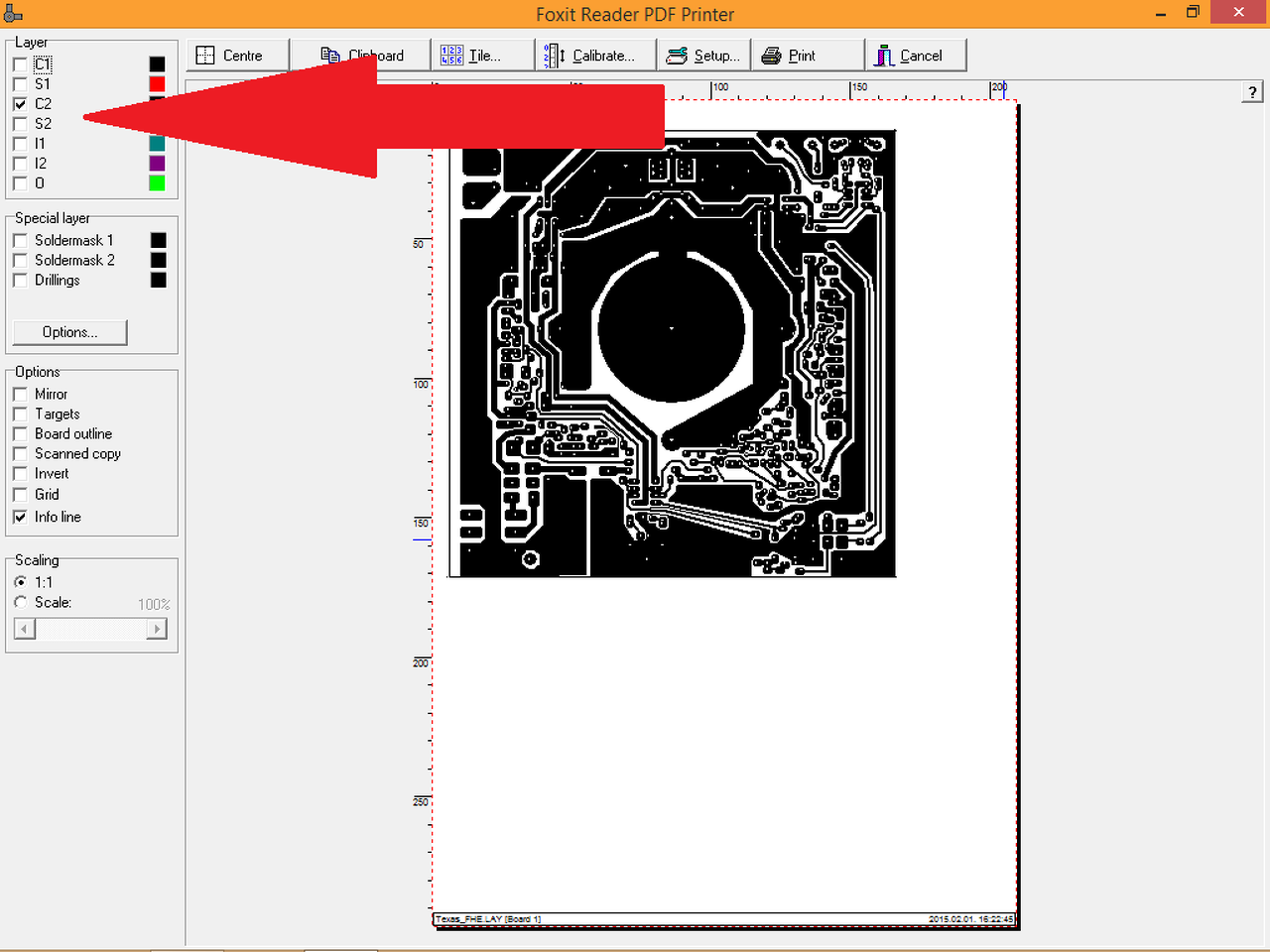Open the Calibrate... dialog
The height and width of the screenshot is (952, 1270).
coord(596,56)
